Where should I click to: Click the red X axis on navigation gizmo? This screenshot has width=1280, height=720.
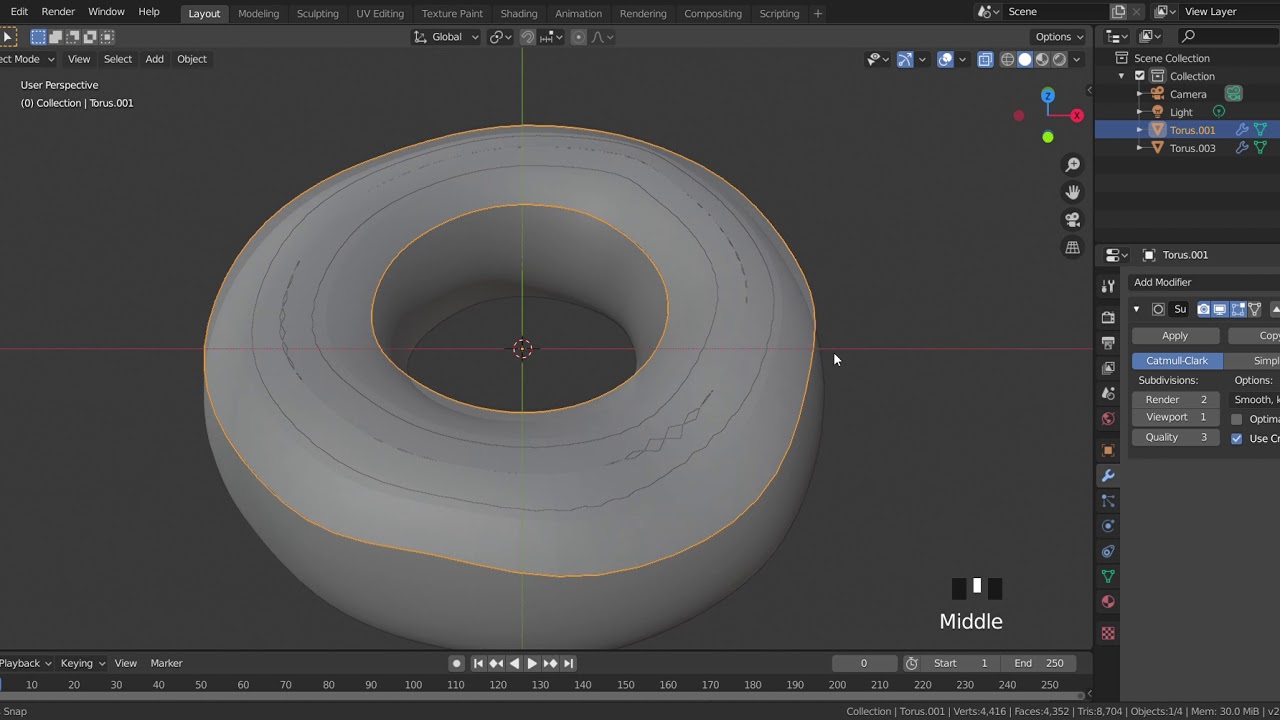[1077, 116]
